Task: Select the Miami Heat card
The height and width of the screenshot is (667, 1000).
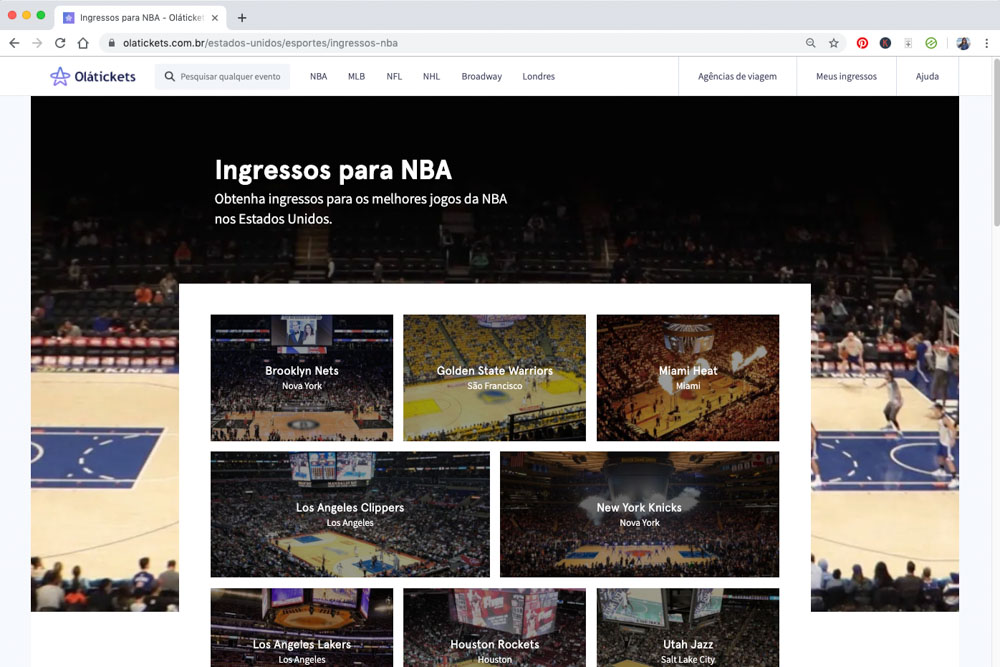Action: tap(688, 377)
